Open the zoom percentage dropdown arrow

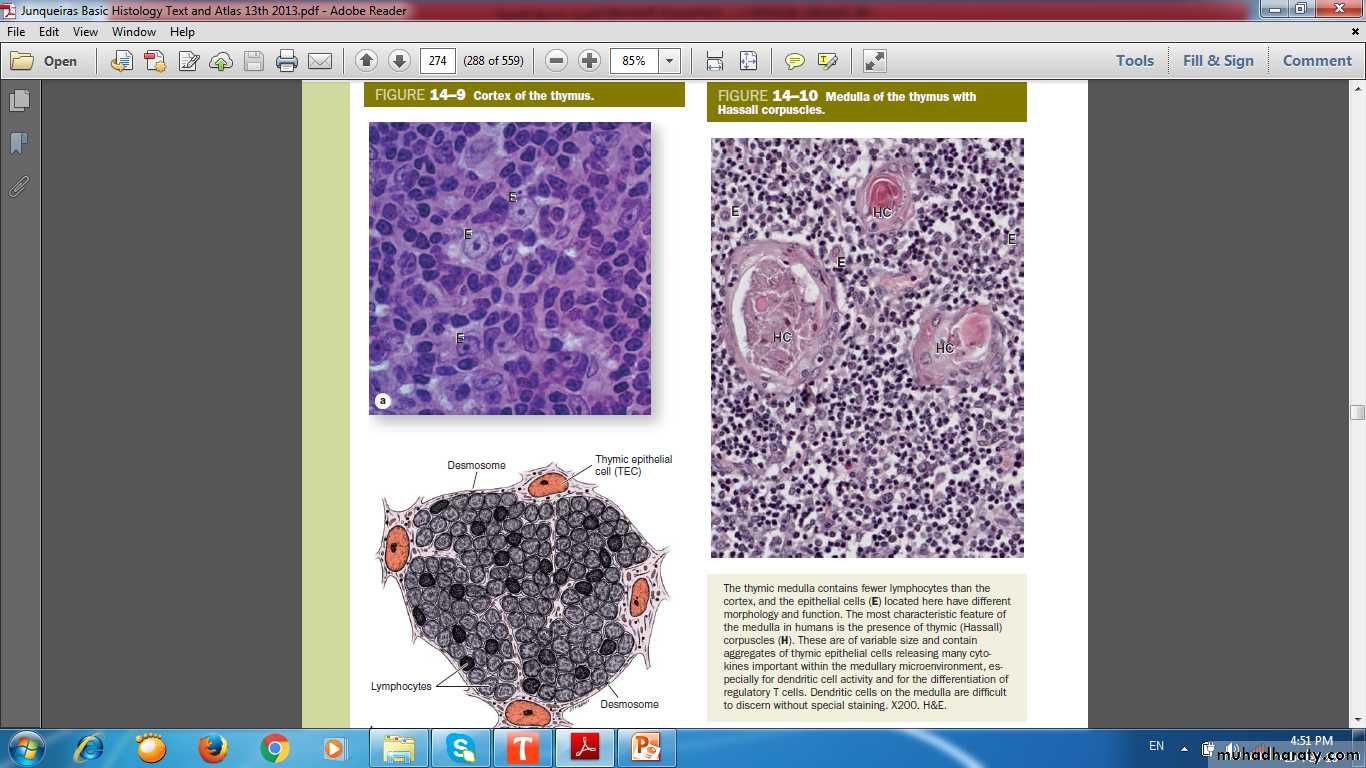[670, 61]
